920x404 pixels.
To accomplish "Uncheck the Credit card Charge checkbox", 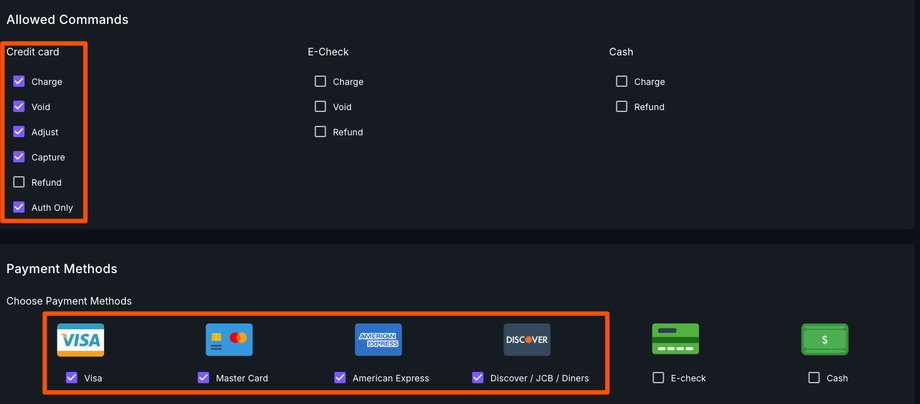I will tap(19, 82).
